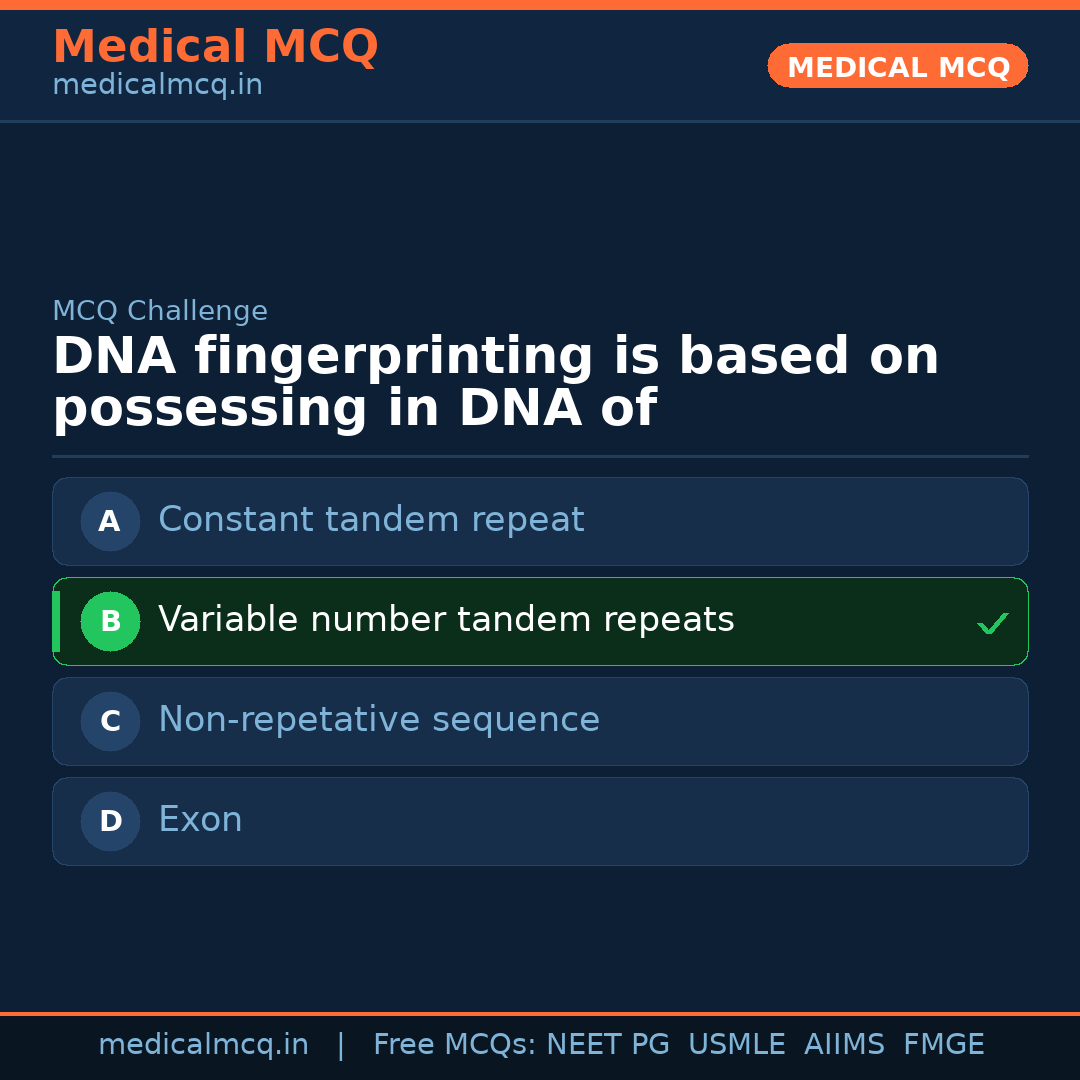The image size is (1080, 1080).
Task: Click the green letter B circle
Action: [x=110, y=621]
